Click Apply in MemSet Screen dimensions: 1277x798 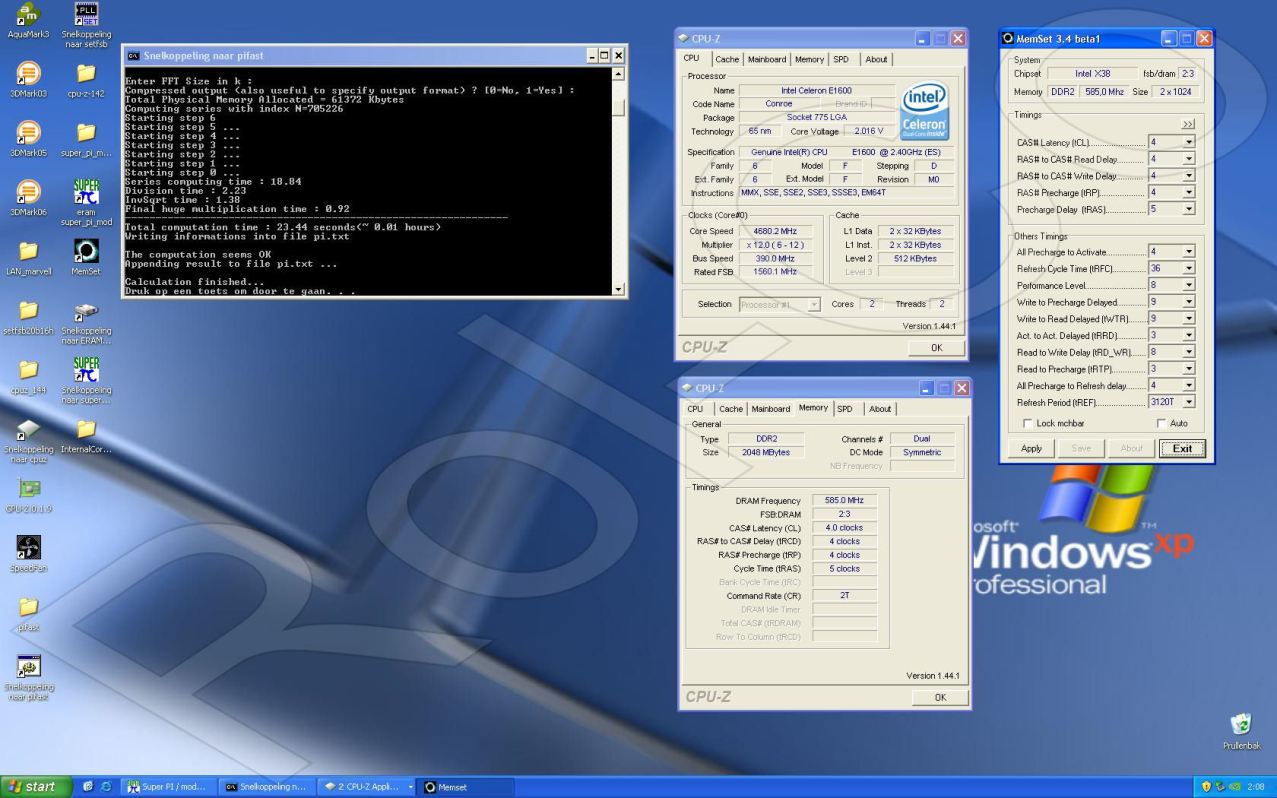pyautogui.click(x=1031, y=449)
